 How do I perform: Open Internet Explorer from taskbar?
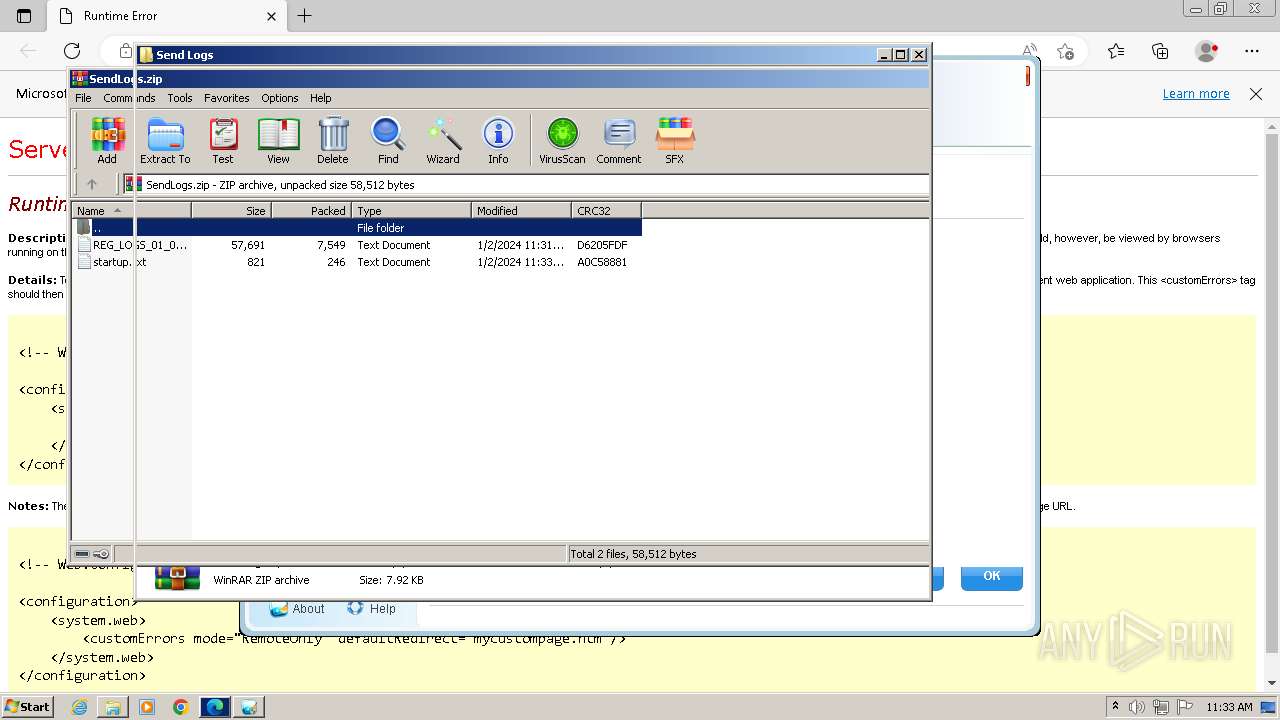click(x=79, y=707)
